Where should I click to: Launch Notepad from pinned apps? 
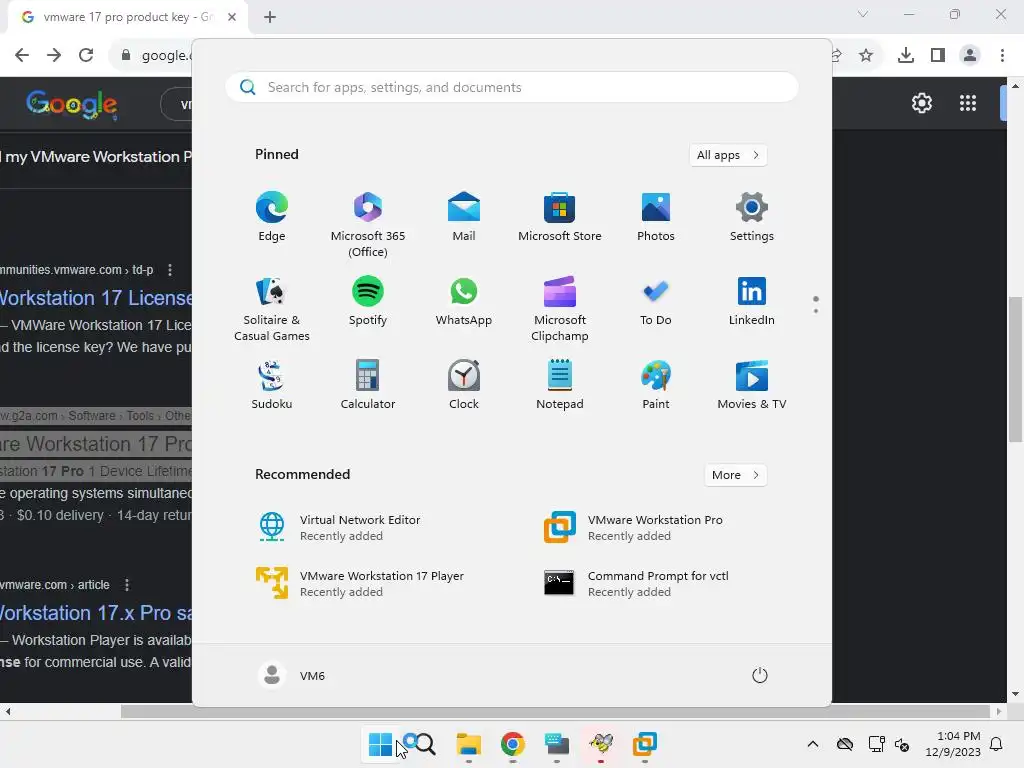coord(560,385)
